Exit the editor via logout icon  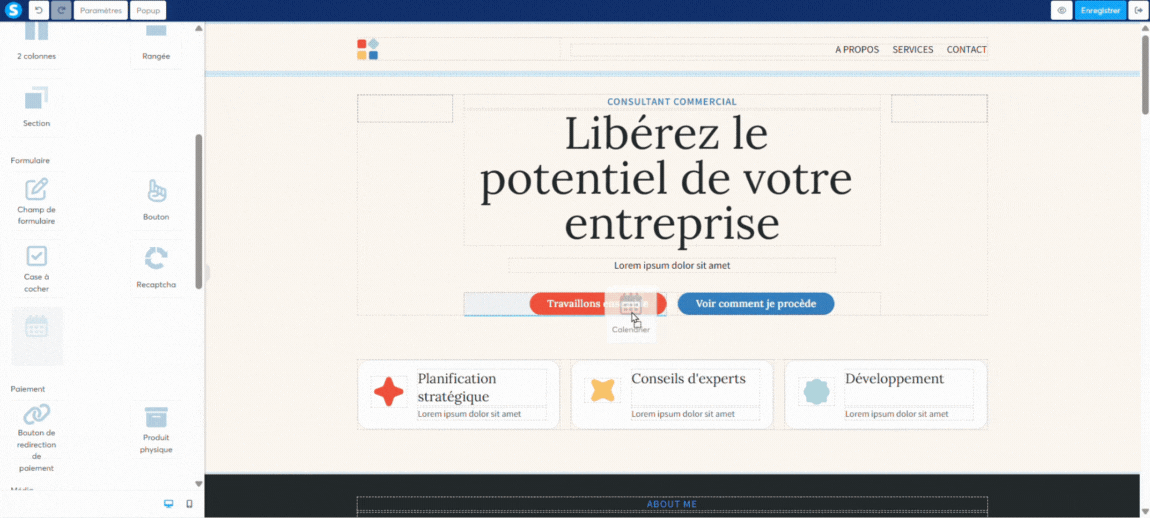coord(1138,10)
